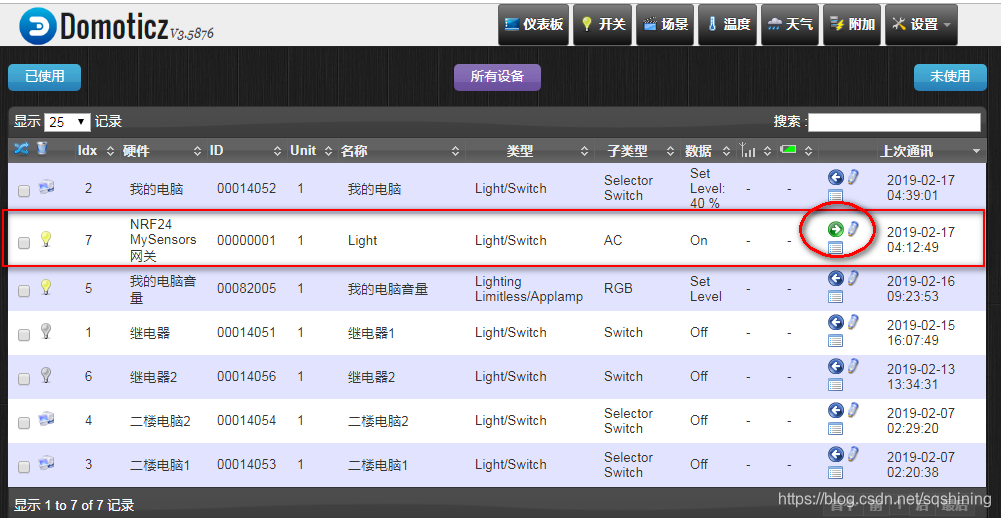This screenshot has height=518, width=1001.
Task: Click the grey bulb icon in 继电器1 row
Action: tap(45, 331)
